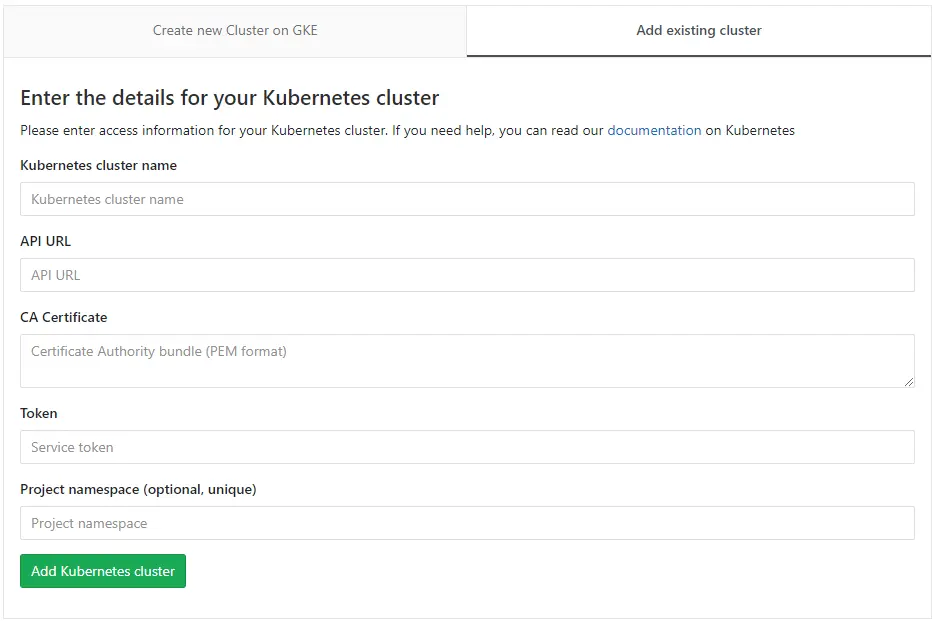Focus the API URL text box
The height and width of the screenshot is (621, 936).
coord(467,275)
